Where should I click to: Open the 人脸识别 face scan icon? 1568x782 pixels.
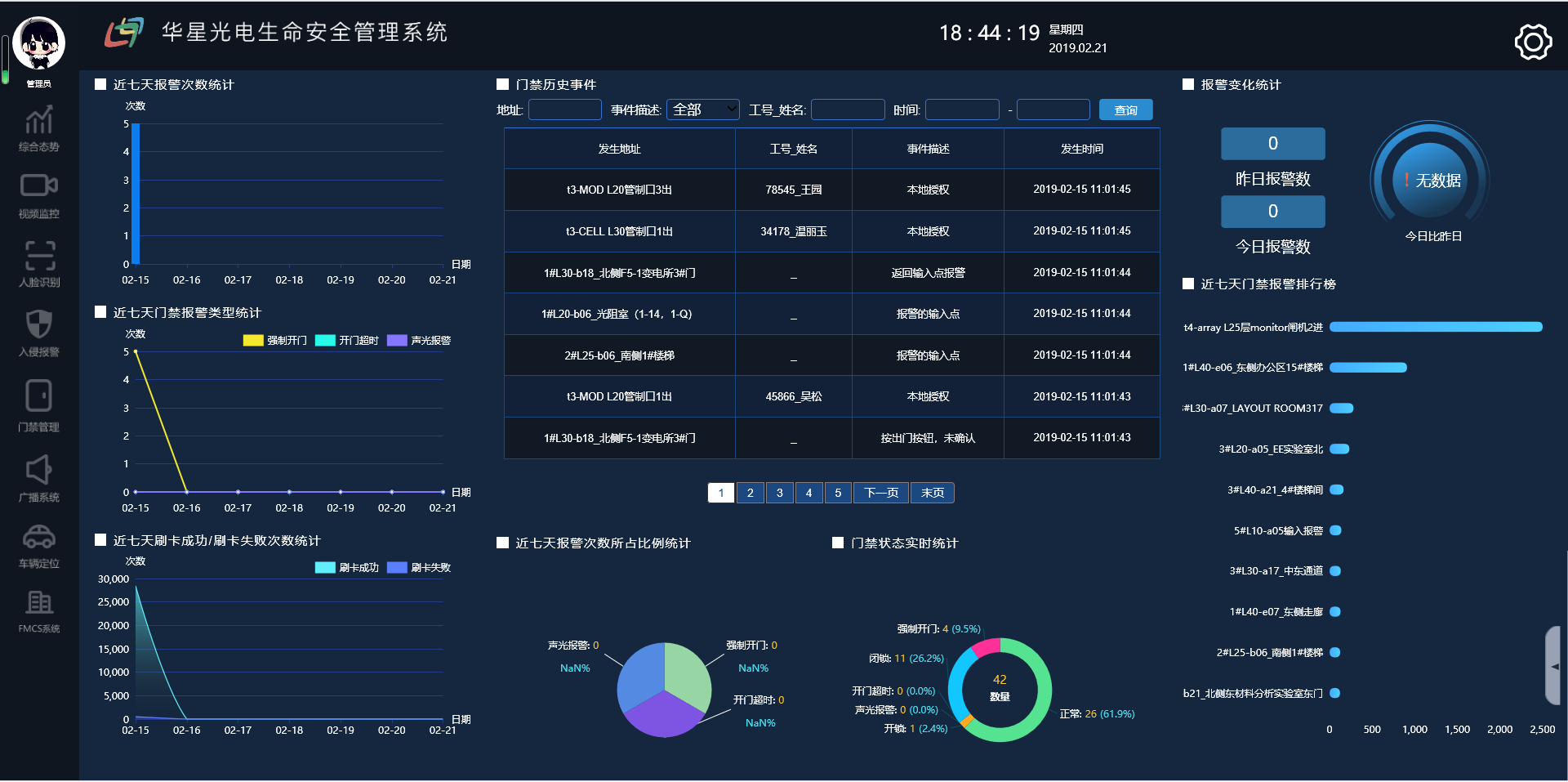(38, 255)
